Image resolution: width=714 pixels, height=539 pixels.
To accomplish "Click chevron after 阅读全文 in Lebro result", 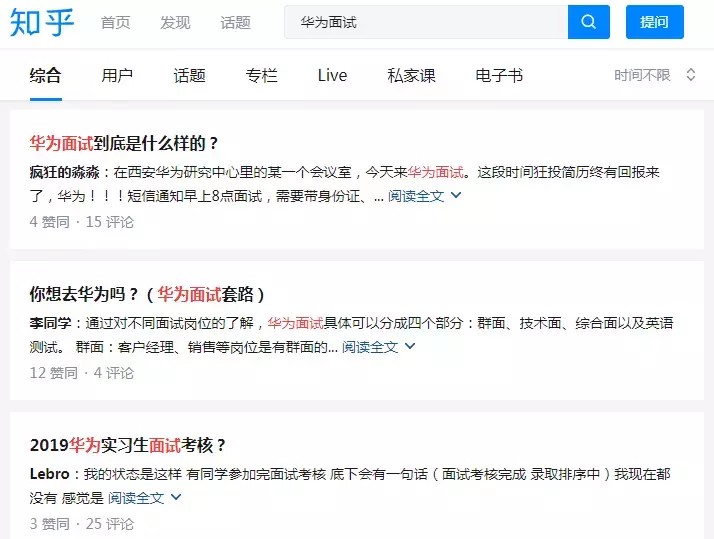I will (x=176, y=497).
